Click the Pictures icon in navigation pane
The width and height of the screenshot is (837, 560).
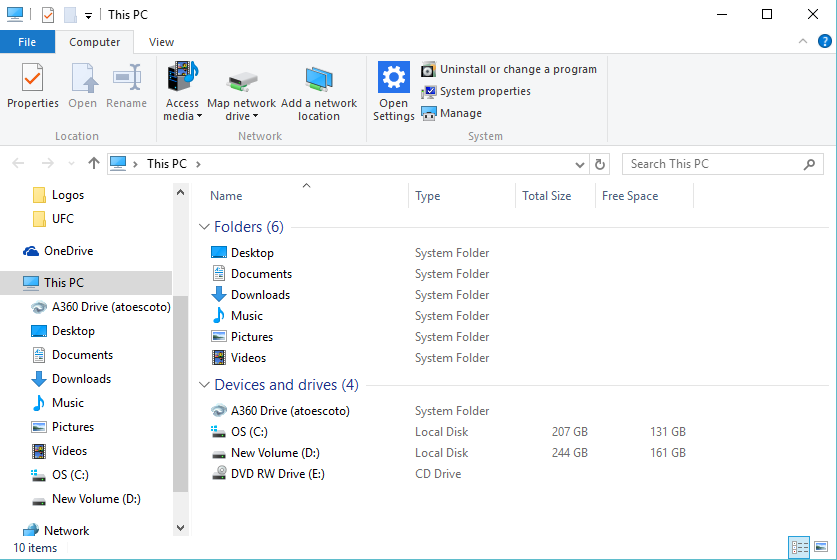click(x=39, y=427)
